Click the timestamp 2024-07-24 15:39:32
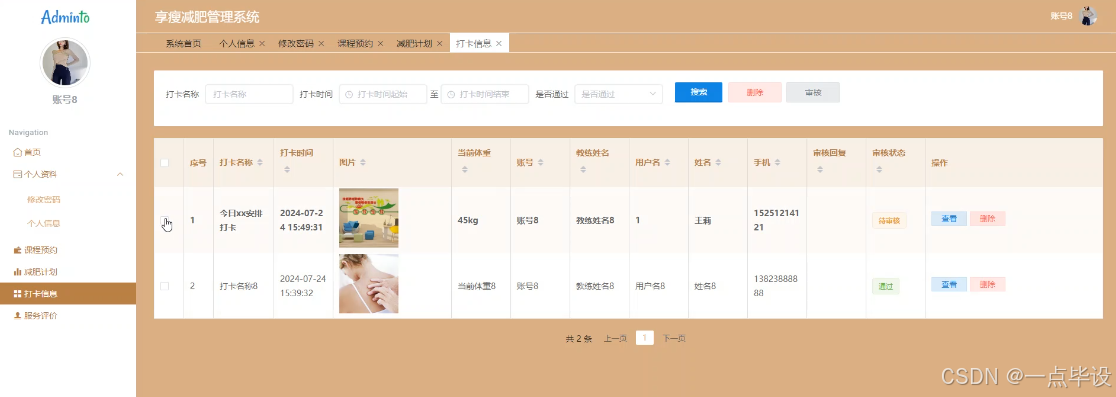The image size is (1116, 397). pyautogui.click(x=302, y=285)
